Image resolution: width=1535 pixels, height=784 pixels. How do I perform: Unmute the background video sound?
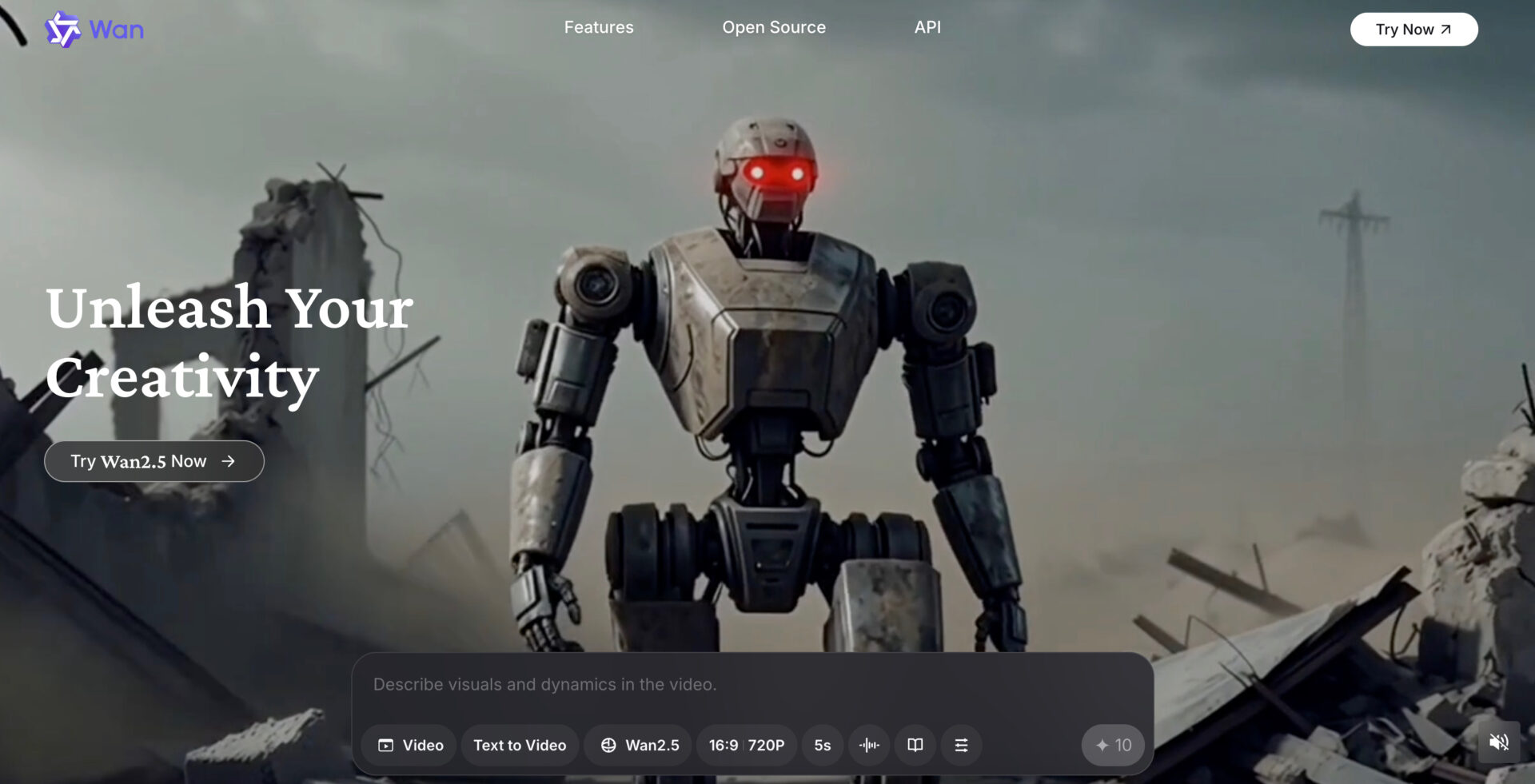[x=1499, y=742]
